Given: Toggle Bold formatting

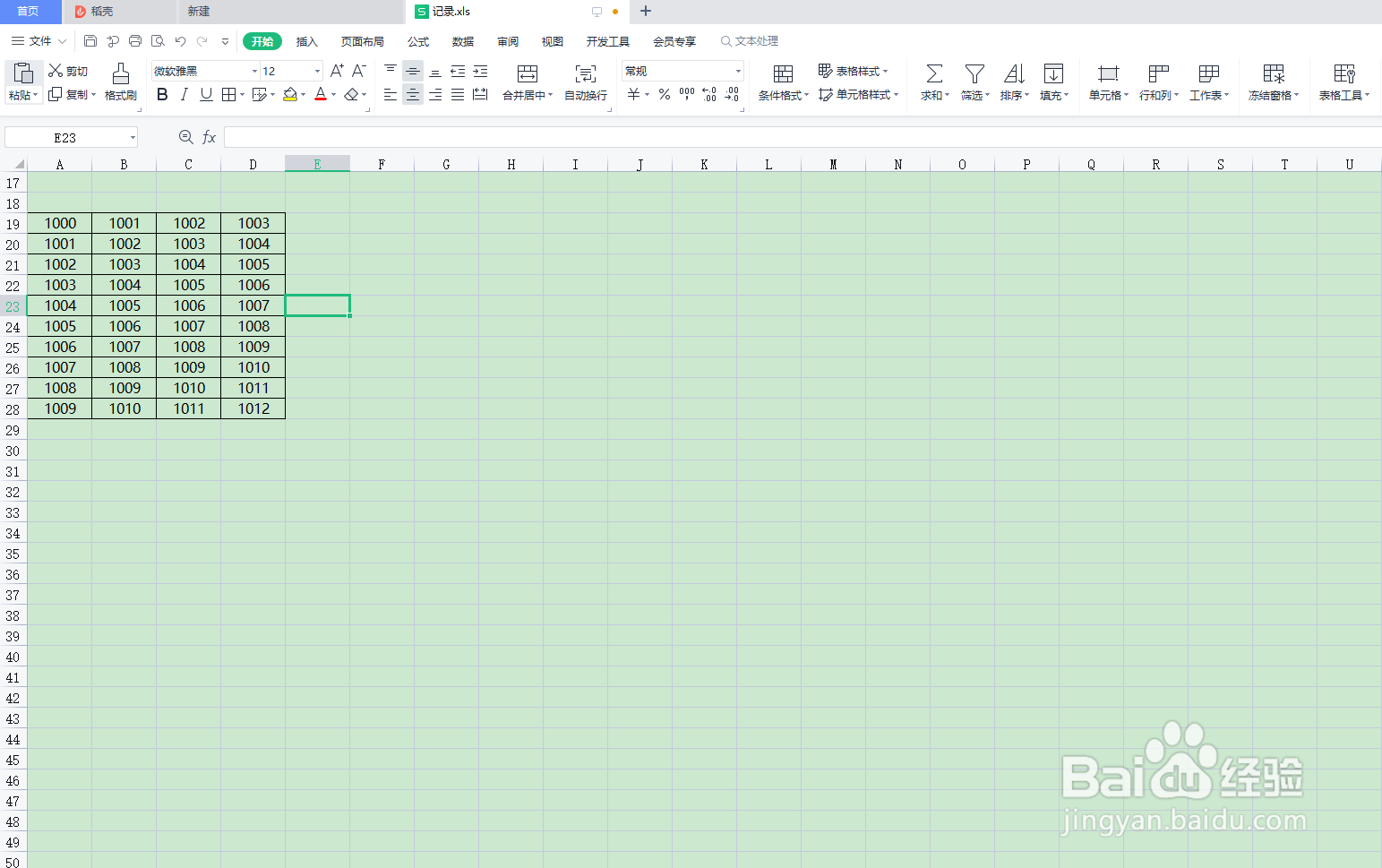Looking at the screenshot, I should (162, 94).
